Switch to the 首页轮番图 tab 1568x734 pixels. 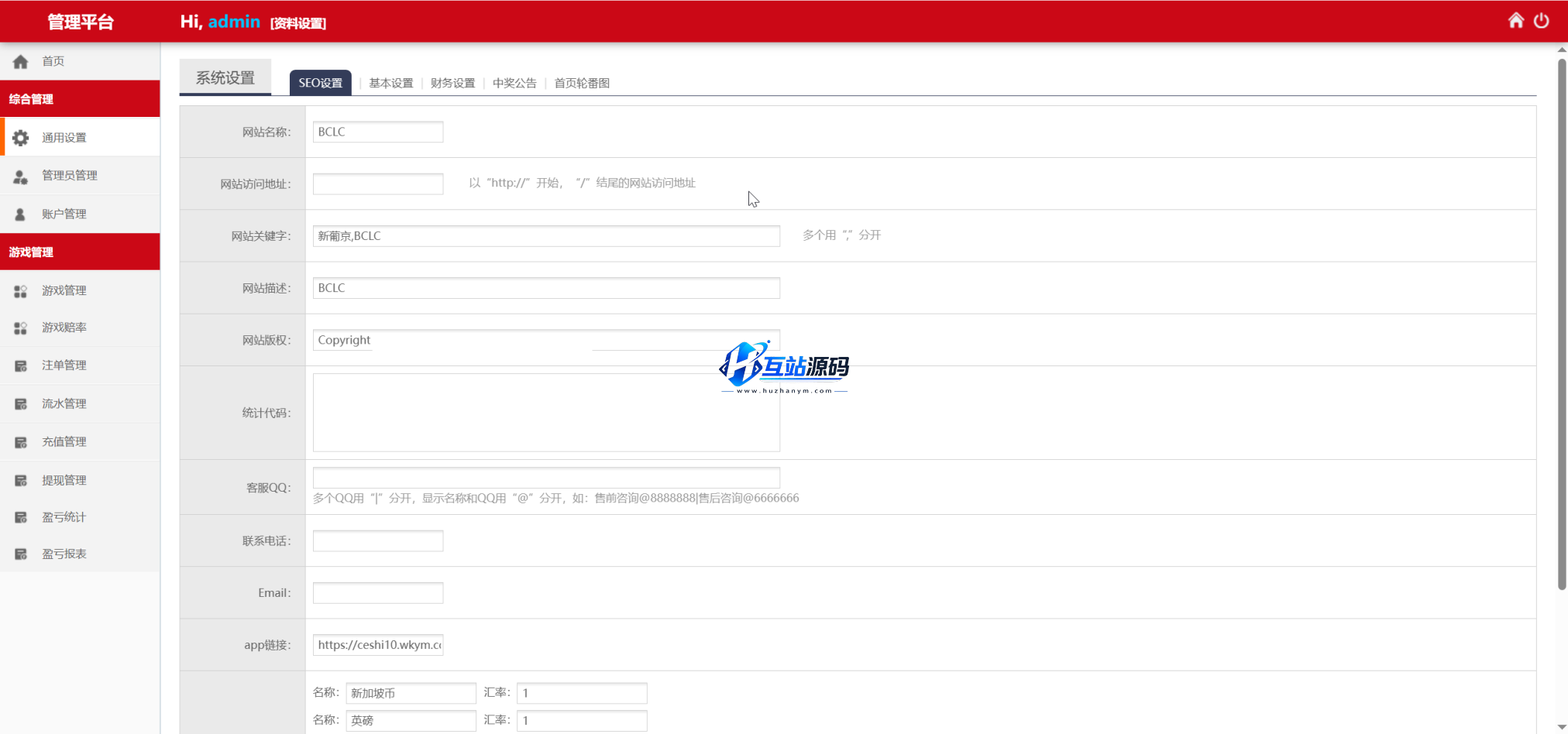(x=581, y=83)
